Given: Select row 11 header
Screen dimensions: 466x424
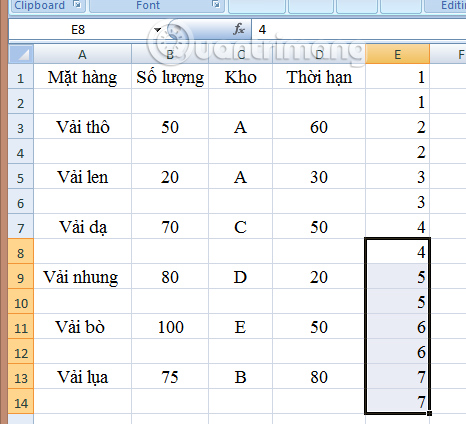Looking at the screenshot, I should pyautogui.click(x=21, y=326).
